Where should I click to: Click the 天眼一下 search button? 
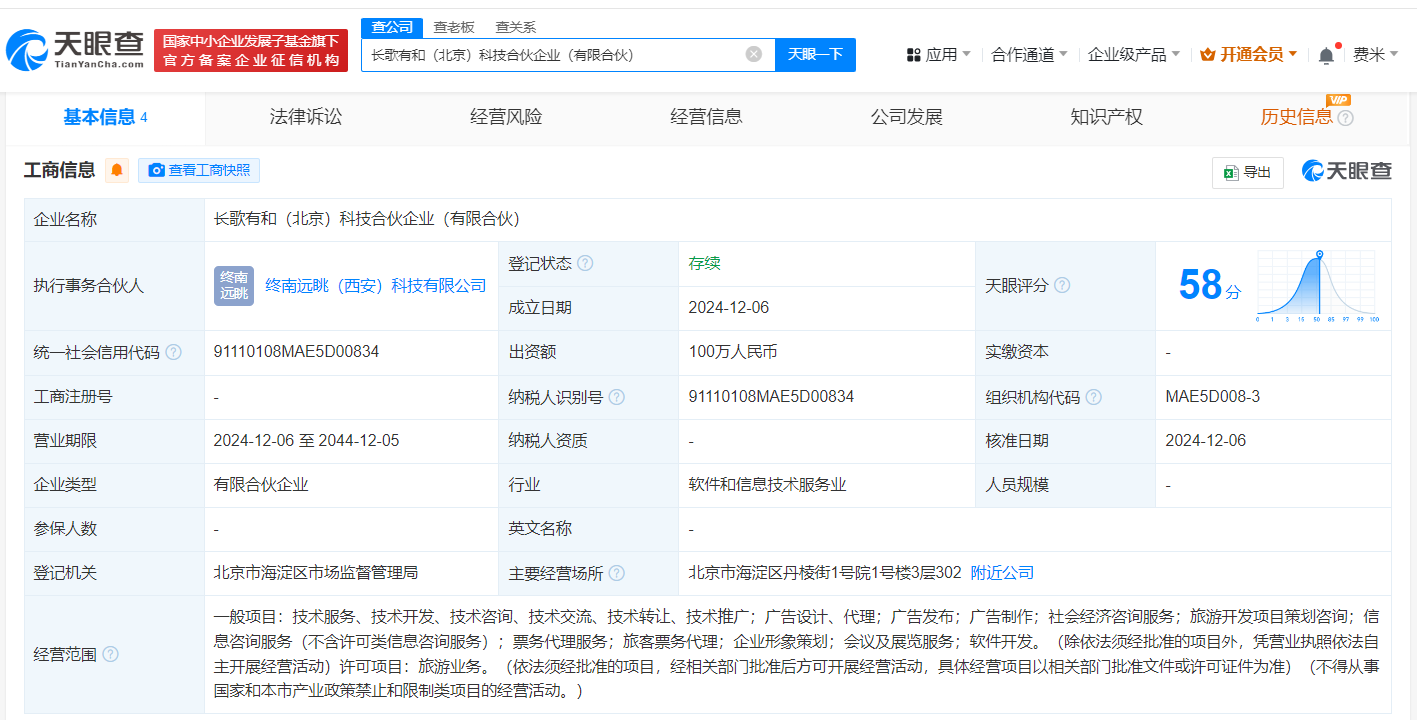click(815, 54)
